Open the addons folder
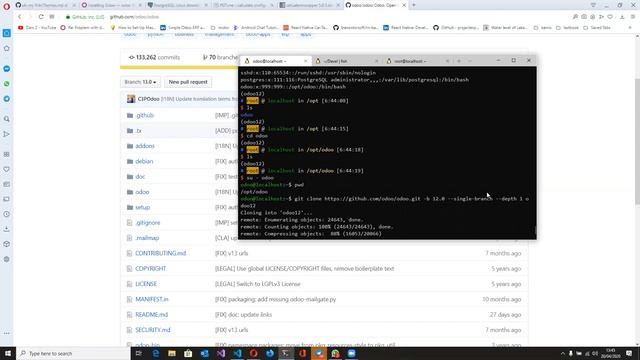The width and height of the screenshot is (640, 360). [x=145, y=146]
